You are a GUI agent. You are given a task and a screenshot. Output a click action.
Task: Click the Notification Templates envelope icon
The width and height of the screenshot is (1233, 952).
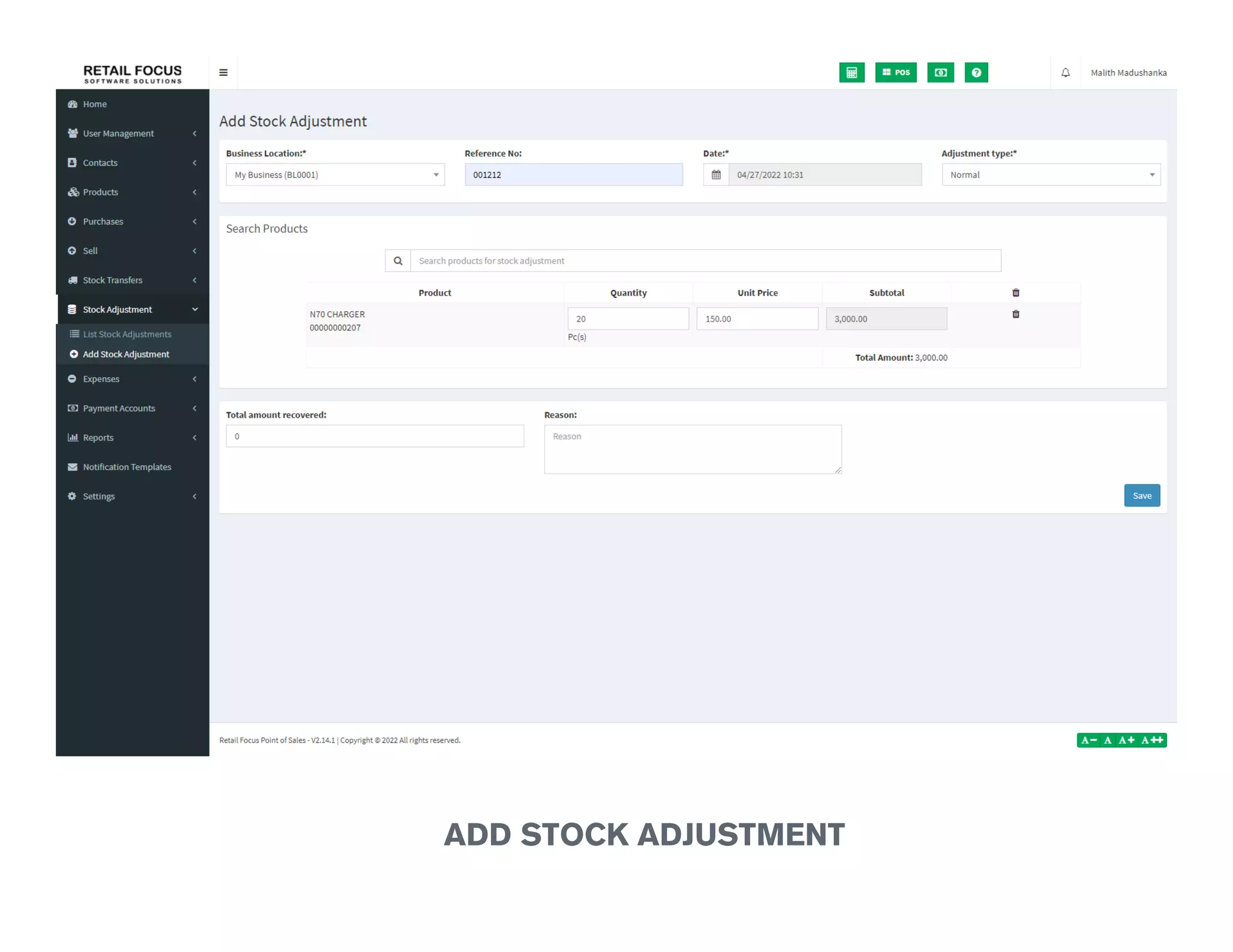pos(73,467)
